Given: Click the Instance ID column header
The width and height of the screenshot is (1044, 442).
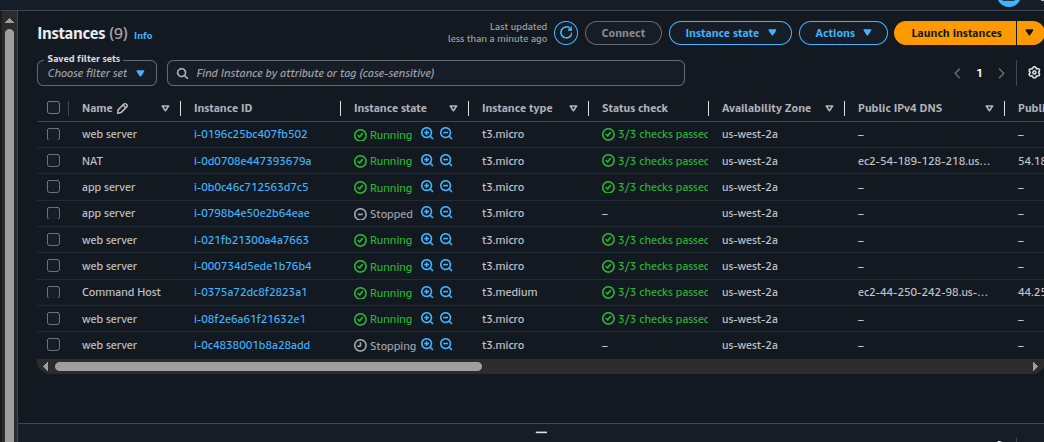Looking at the screenshot, I should [x=223, y=108].
